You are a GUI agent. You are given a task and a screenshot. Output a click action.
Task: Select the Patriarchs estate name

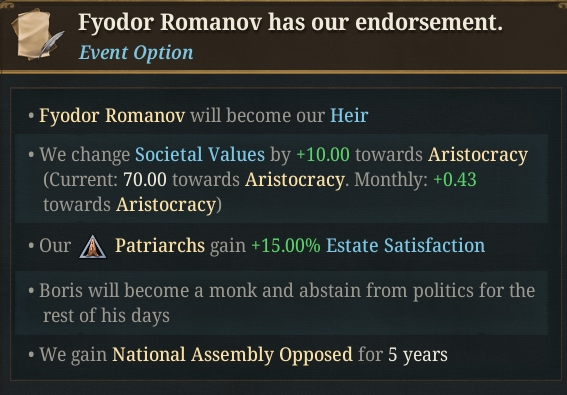coord(160,245)
